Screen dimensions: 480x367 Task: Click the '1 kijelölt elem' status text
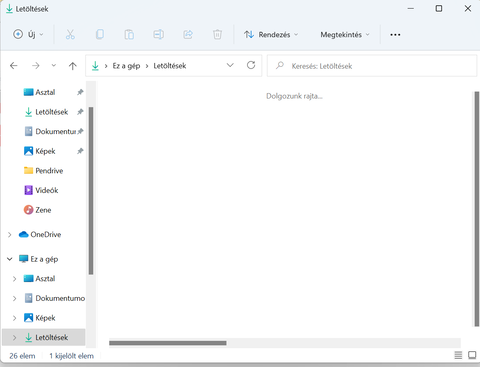tap(72, 356)
